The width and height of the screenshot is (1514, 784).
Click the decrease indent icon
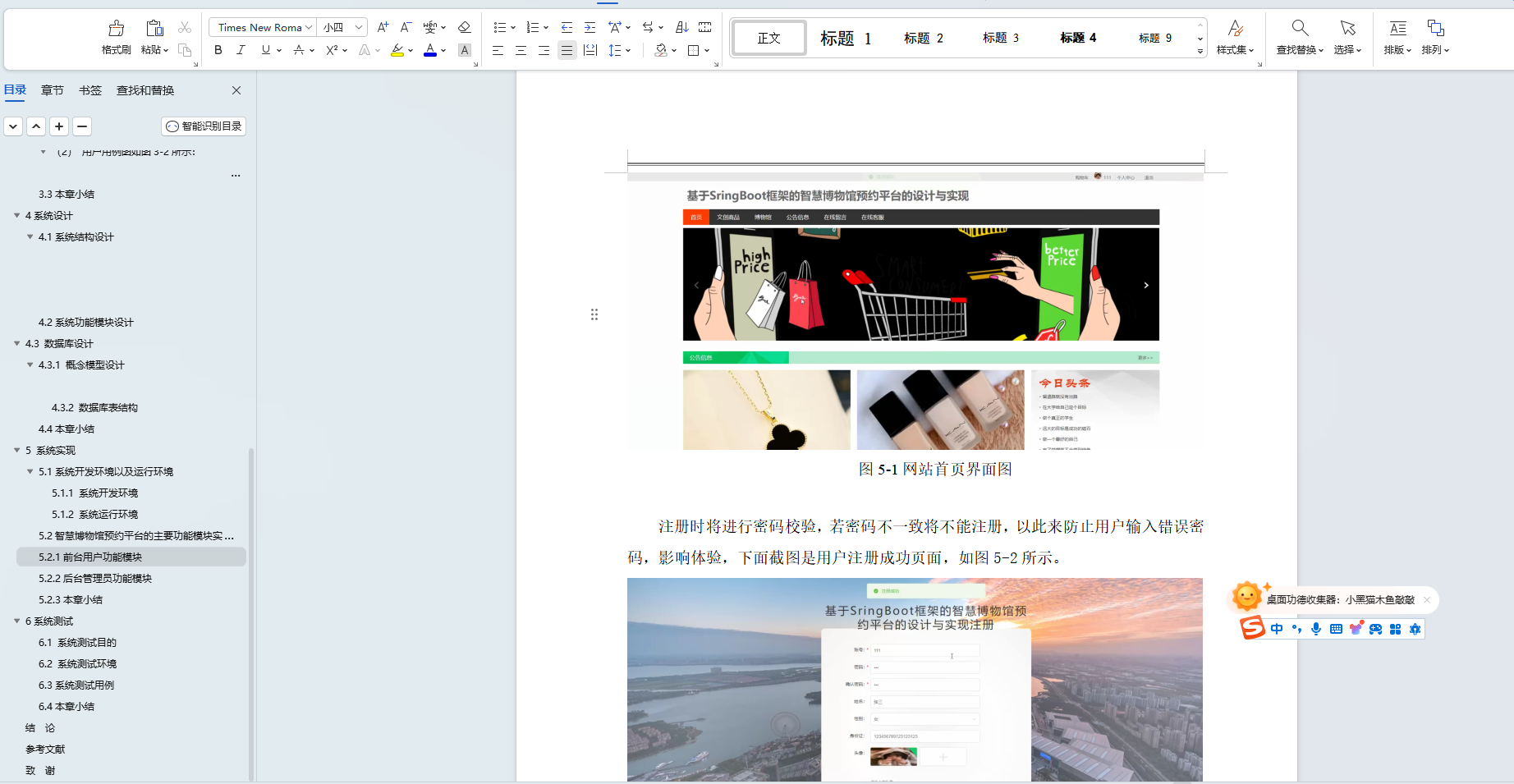tap(567, 27)
